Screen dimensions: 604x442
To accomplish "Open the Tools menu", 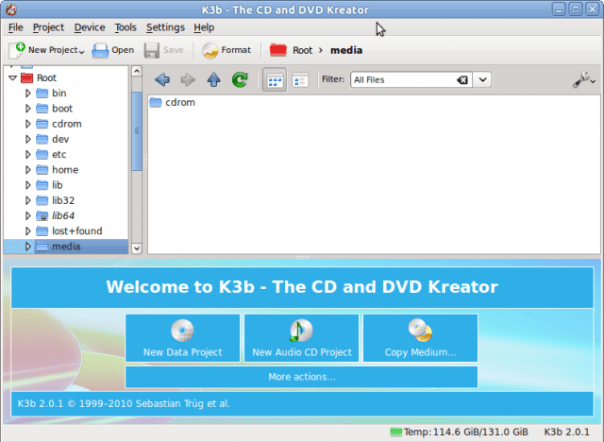I will click(126, 27).
